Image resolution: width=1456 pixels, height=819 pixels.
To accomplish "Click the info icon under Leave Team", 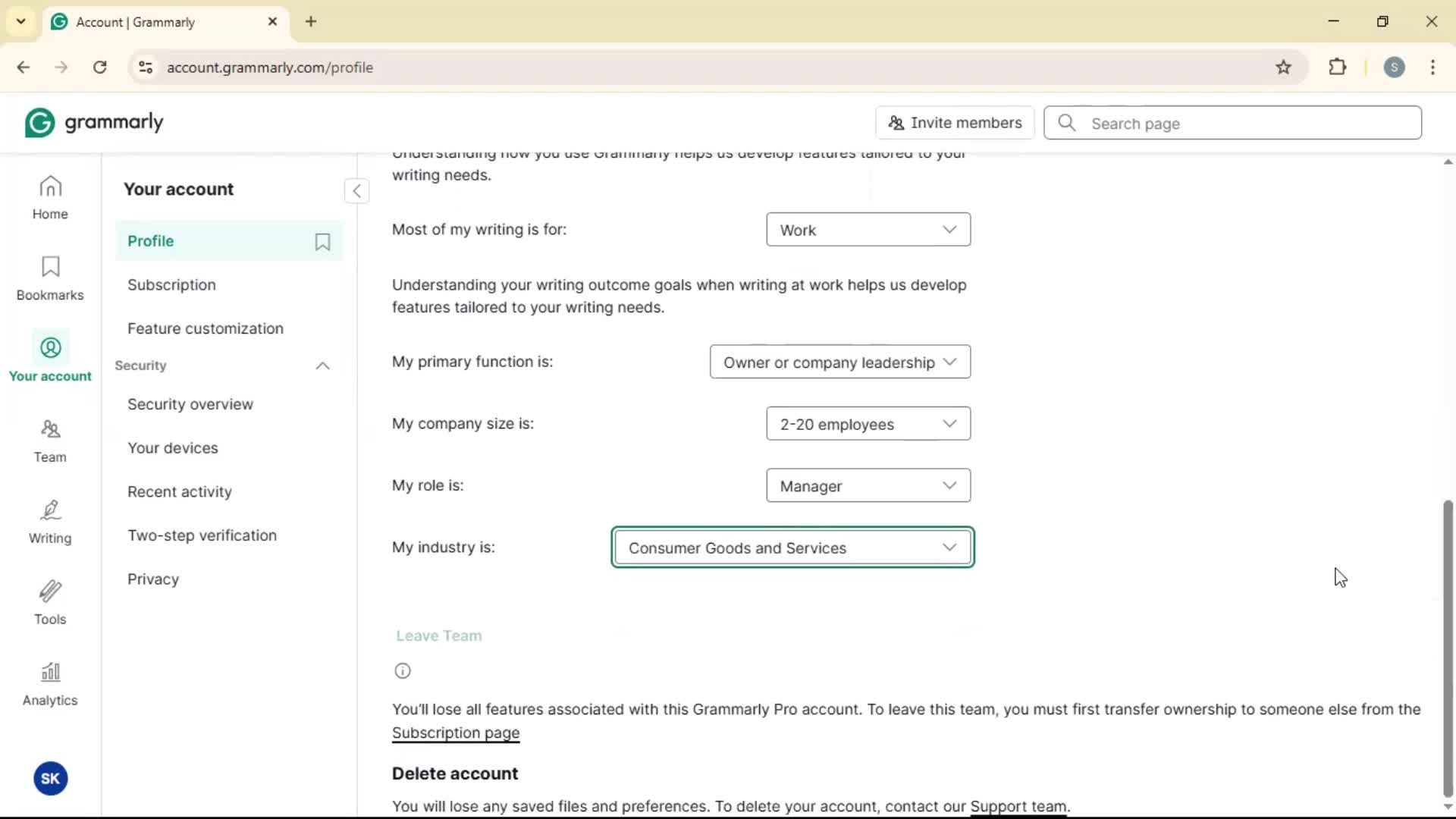I will point(403,671).
